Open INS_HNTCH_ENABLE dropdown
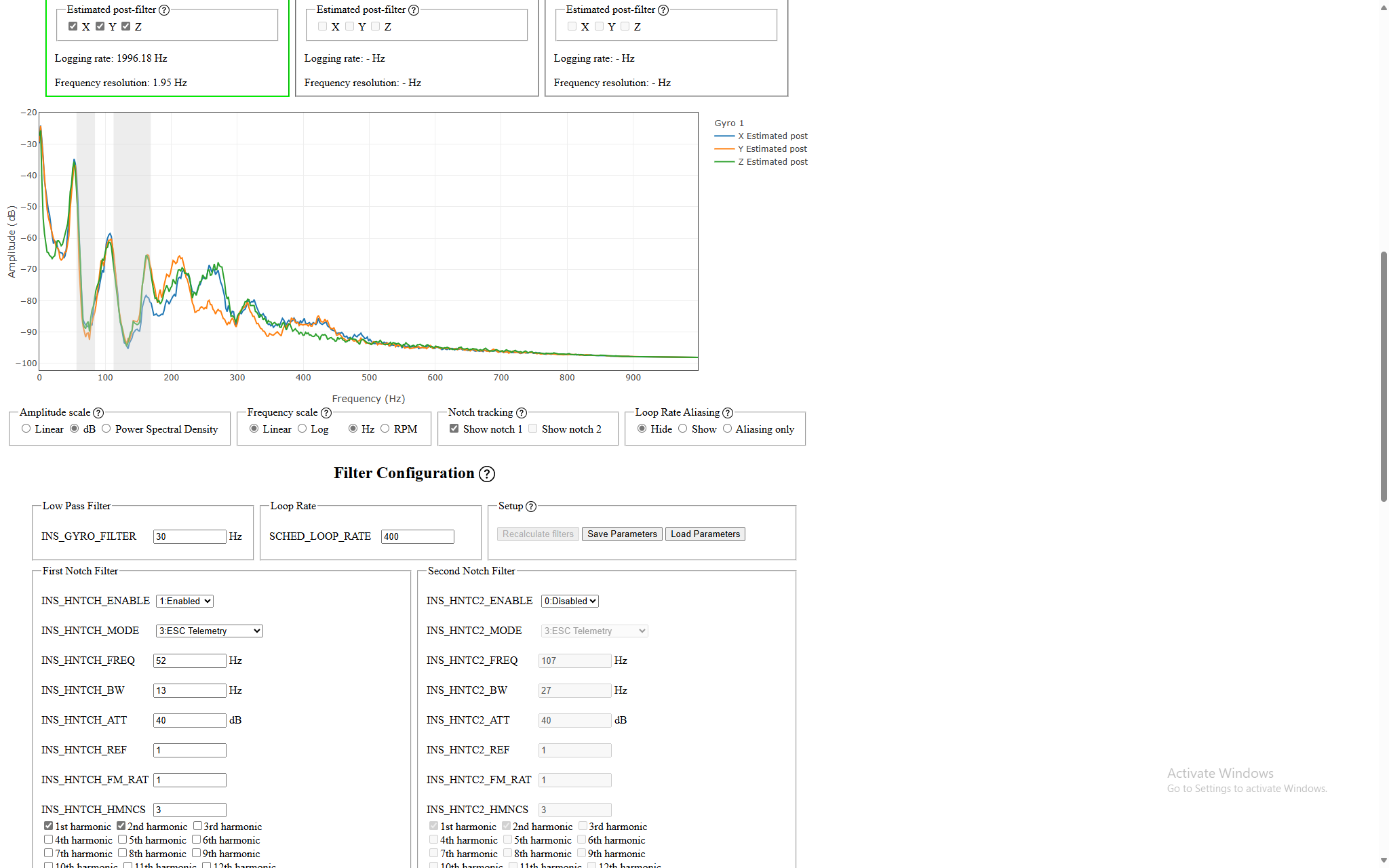Screen dimensions: 1389x868 184,601
